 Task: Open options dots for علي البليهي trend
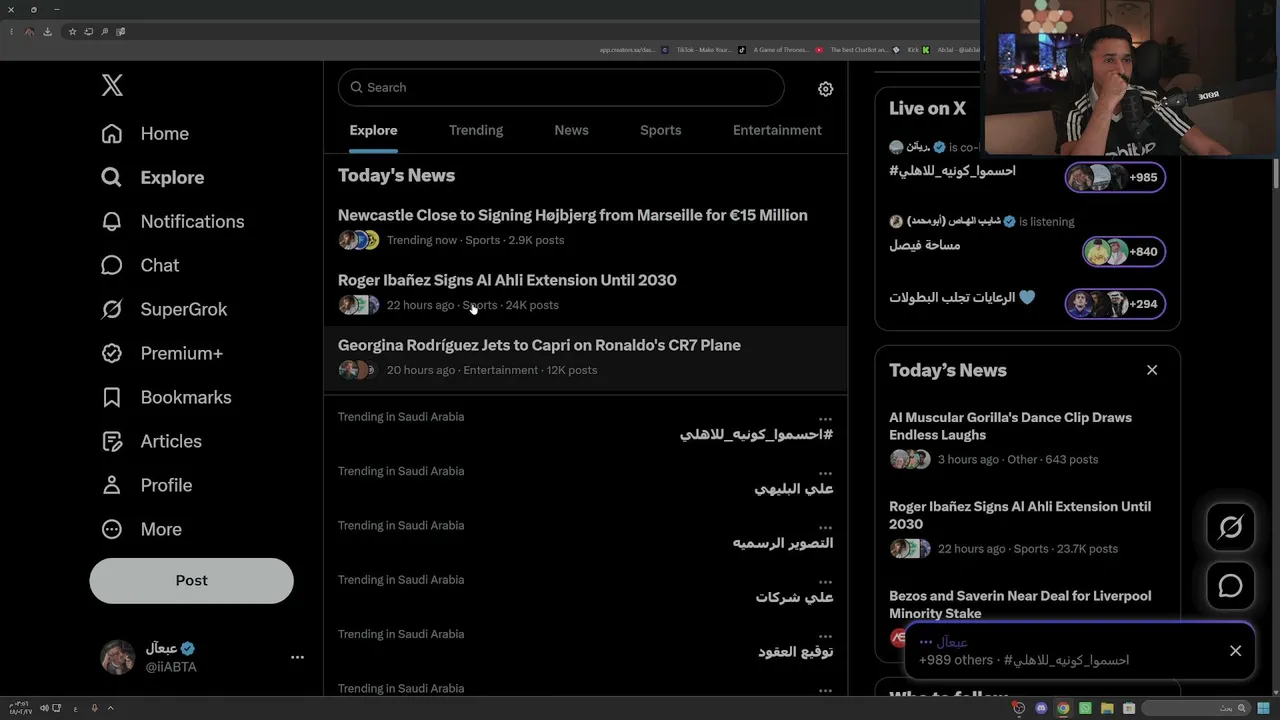point(825,473)
